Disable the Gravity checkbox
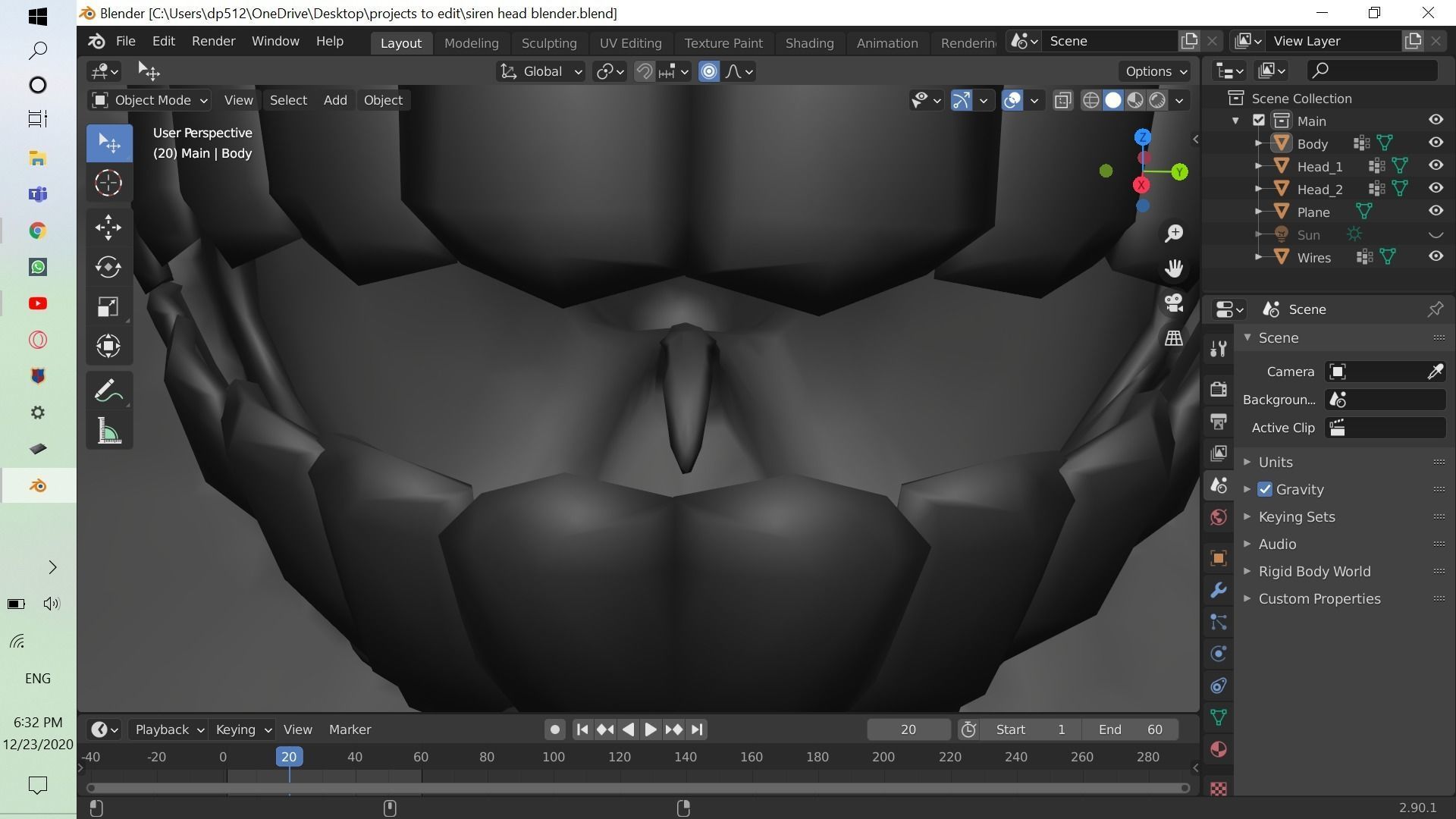1456x819 pixels. coord(1265,489)
